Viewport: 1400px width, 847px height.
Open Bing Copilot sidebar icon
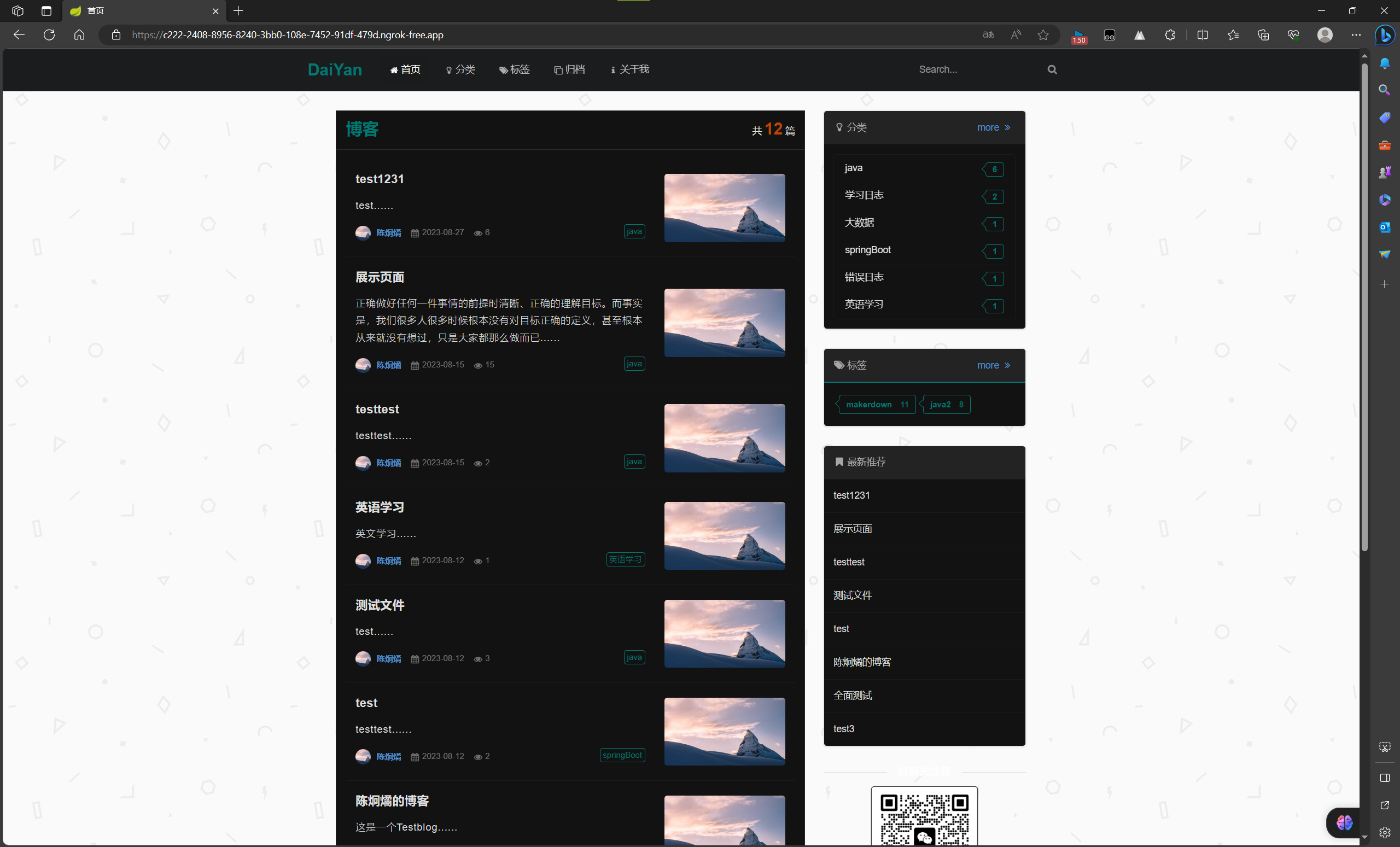1385,34
